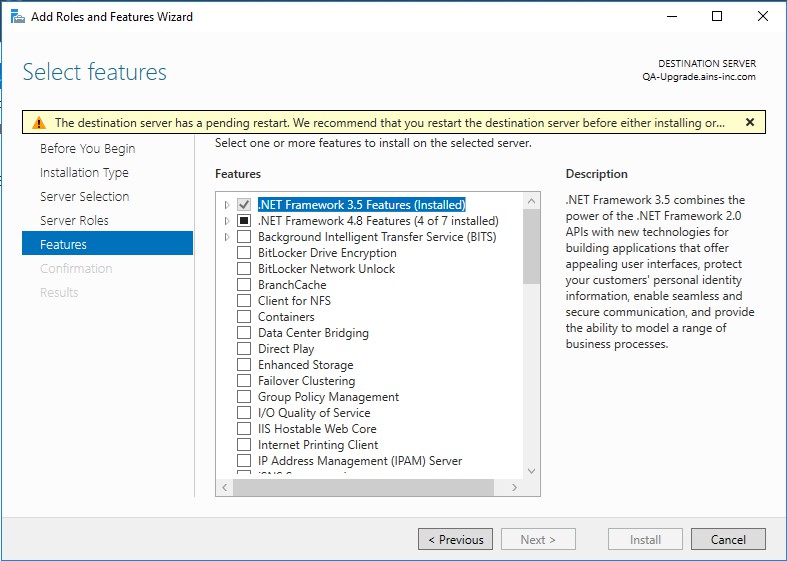Check Background Intelligent Transfer Service (BITS)

click(244, 237)
